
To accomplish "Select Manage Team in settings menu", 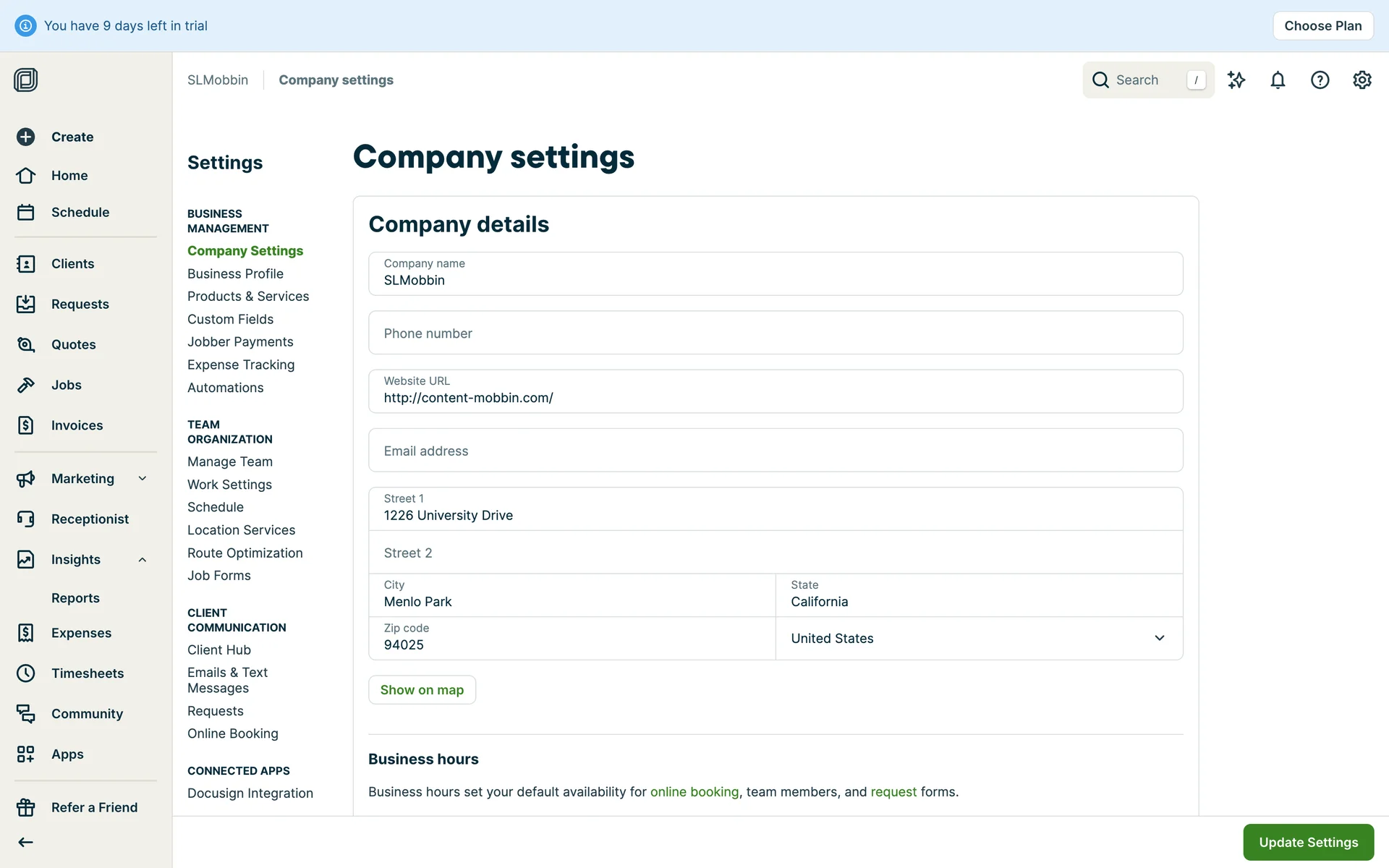I will point(229,461).
